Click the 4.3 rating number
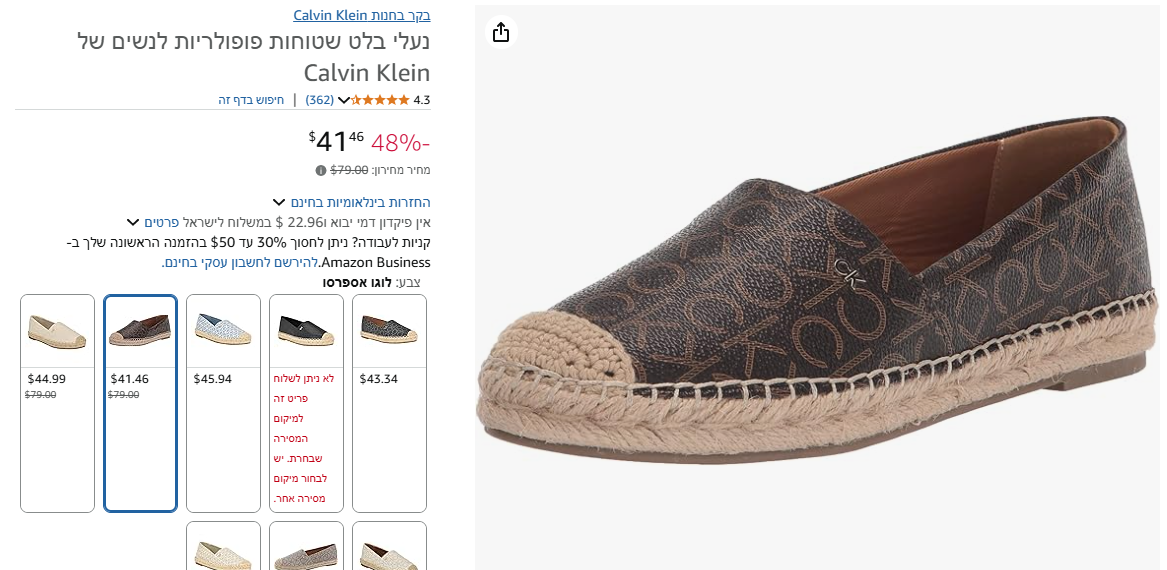 tap(422, 100)
